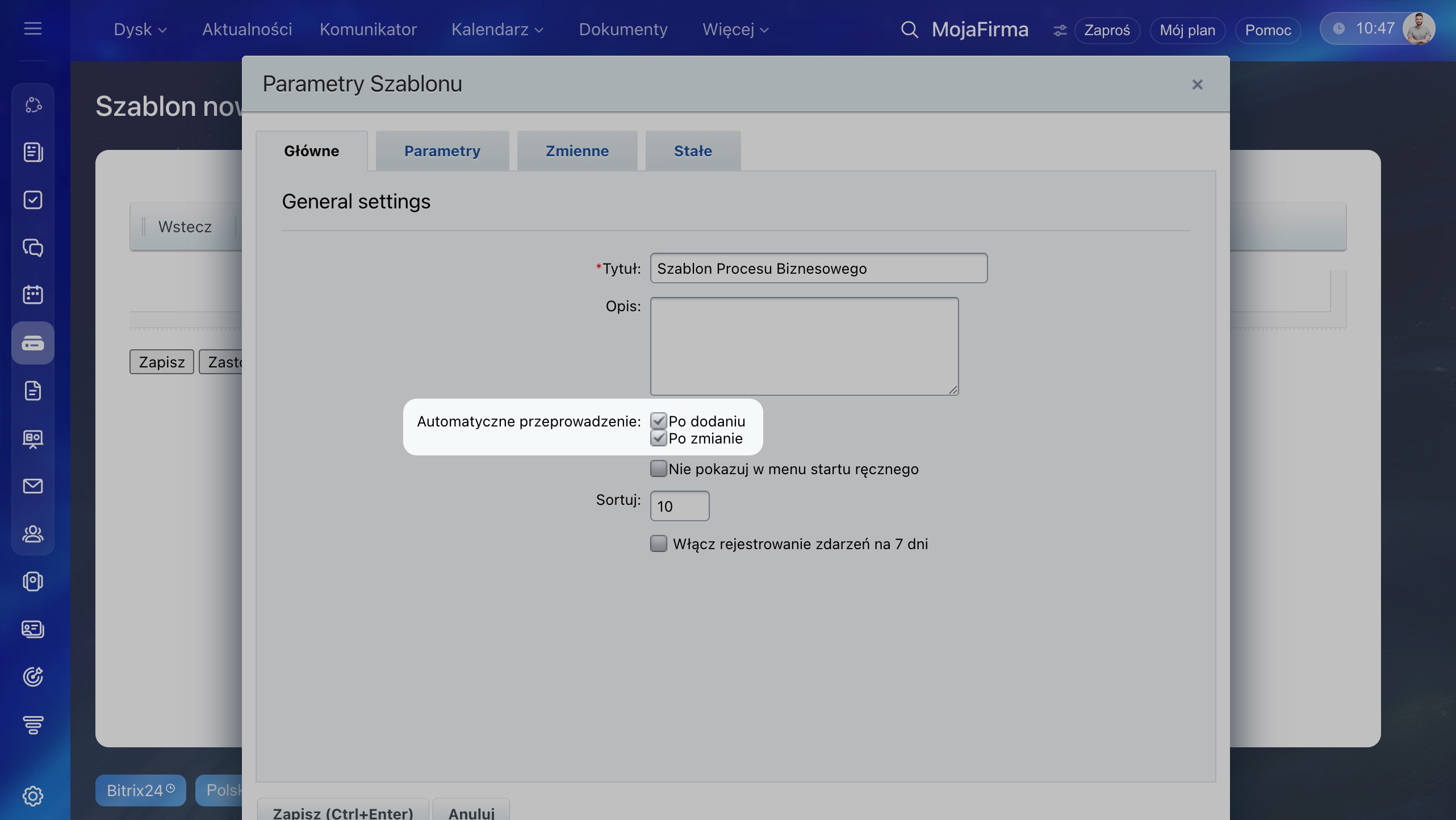Open the calendar icon in sidebar
This screenshot has height=820, width=1456.
click(x=33, y=295)
